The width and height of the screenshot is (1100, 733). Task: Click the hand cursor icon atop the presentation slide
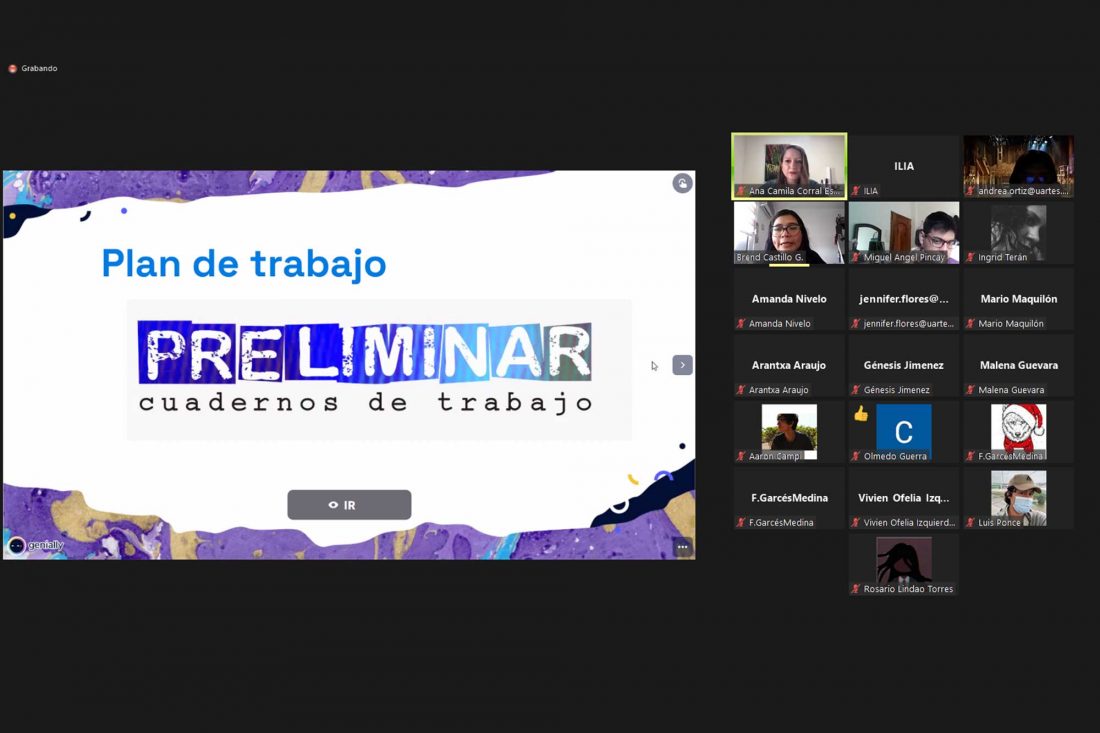click(x=681, y=183)
